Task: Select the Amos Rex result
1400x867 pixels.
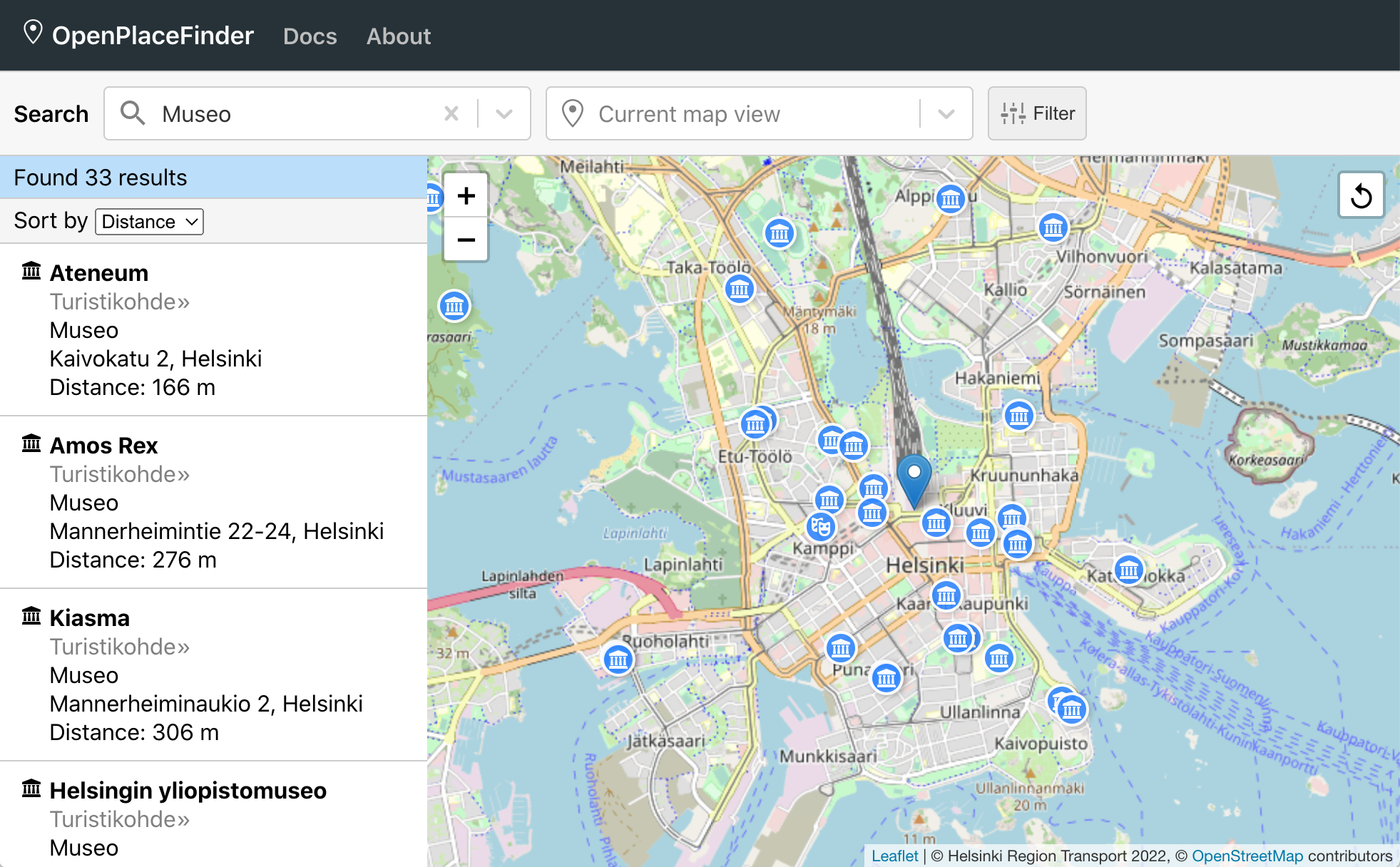Action: [213, 502]
